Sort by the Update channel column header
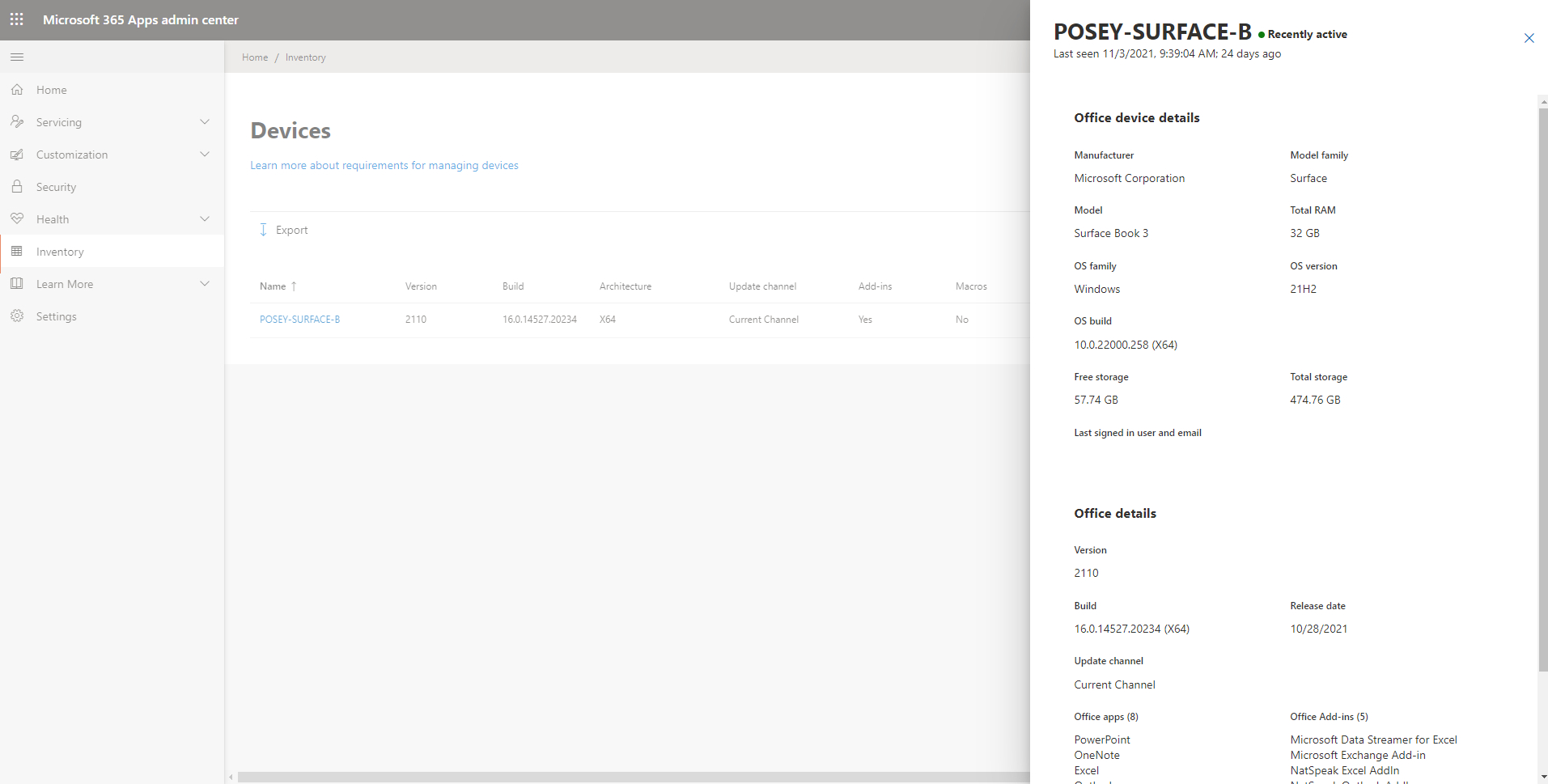The height and width of the screenshot is (784, 1548). (762, 286)
